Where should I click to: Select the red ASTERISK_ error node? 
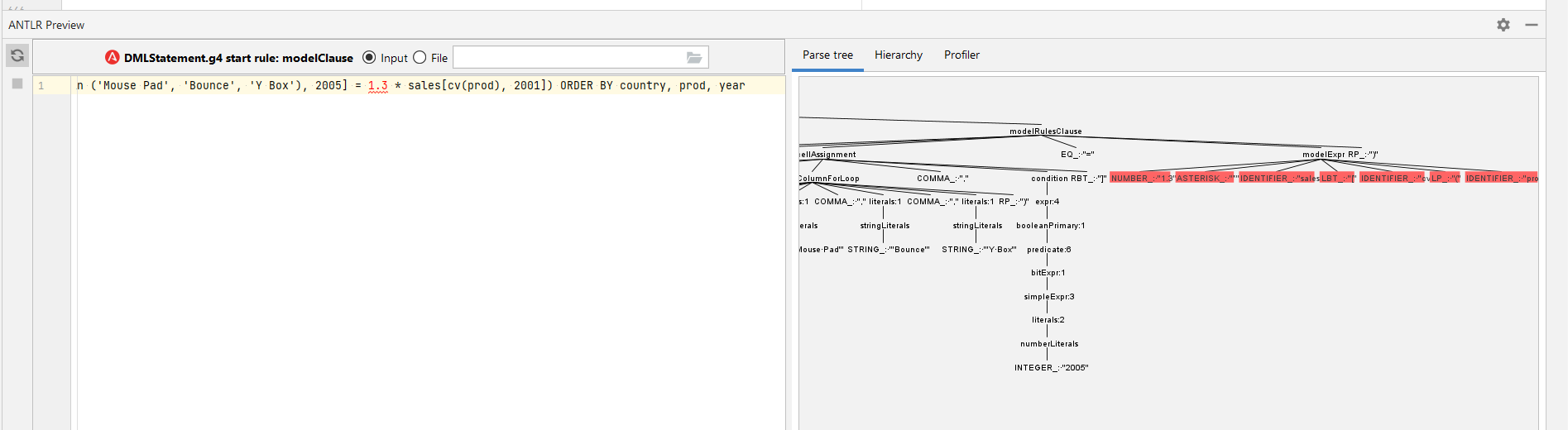(x=1205, y=178)
